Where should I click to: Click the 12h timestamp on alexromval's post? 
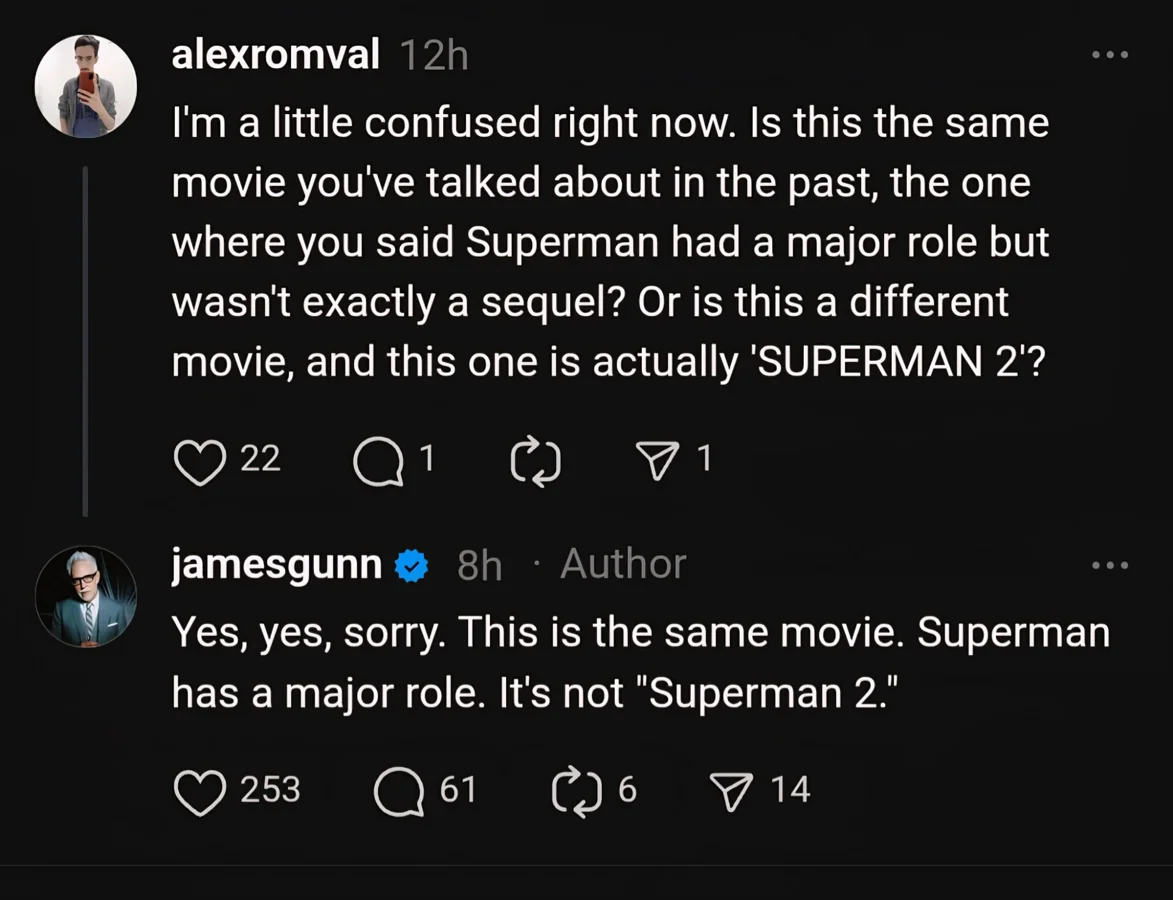433,56
